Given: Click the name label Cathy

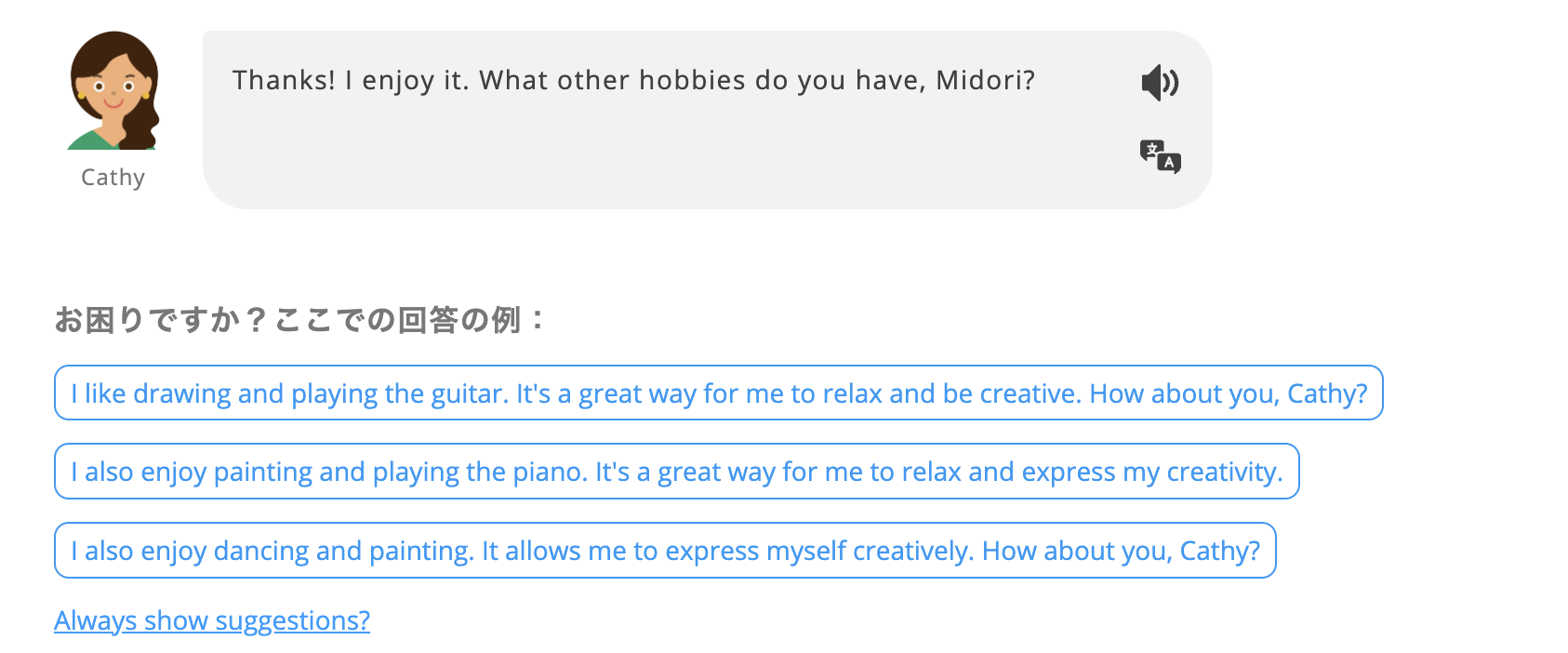Looking at the screenshot, I should coord(113,178).
